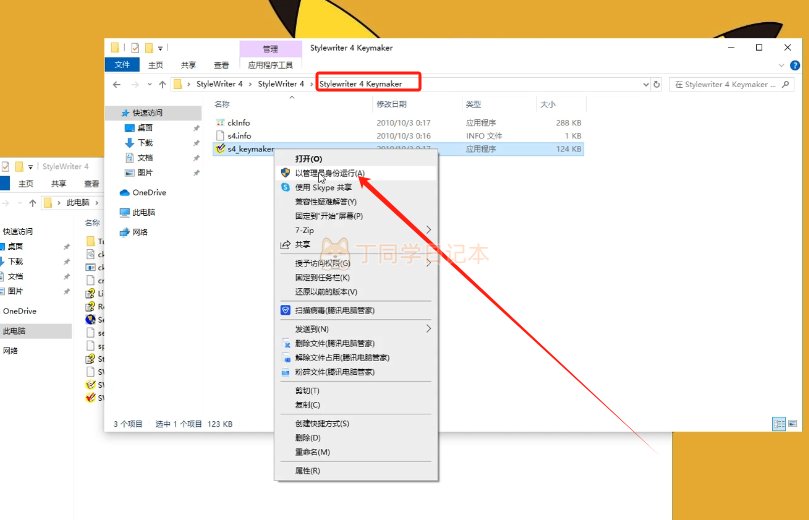Click the search magnifier icon in Keymaker window
809x520 pixels.
pyautogui.click(x=785, y=84)
